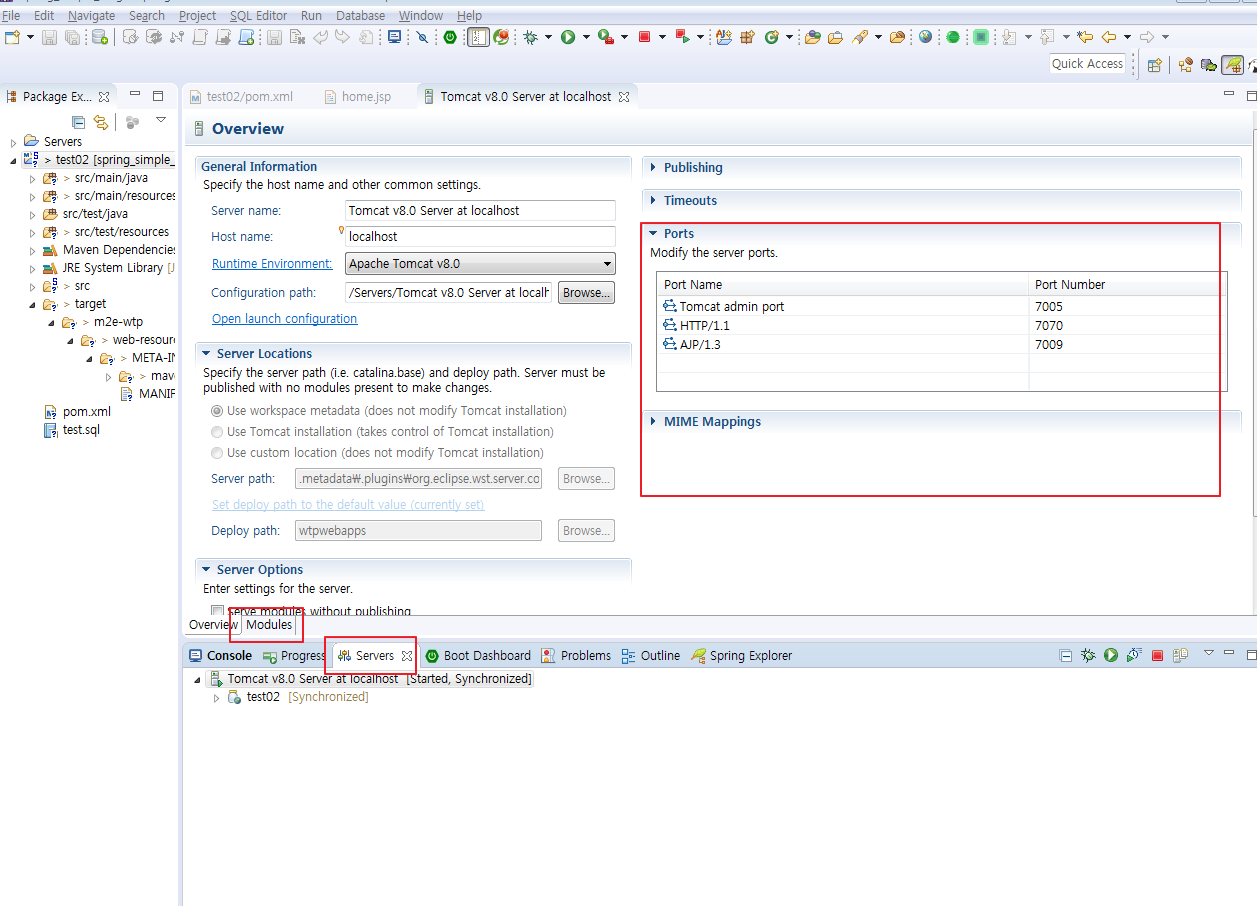Click the green Run play icon in main toolbar
The height and width of the screenshot is (906, 1257).
click(x=567, y=37)
